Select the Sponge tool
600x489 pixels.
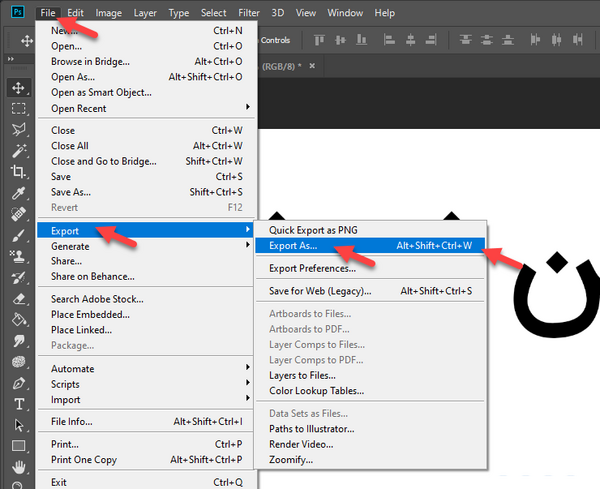(x=18, y=361)
